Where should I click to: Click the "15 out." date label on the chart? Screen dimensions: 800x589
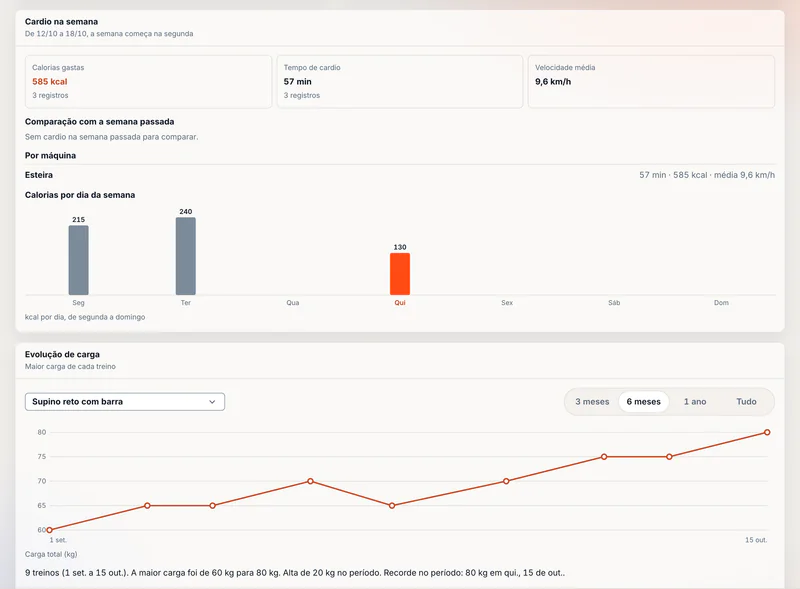point(756,540)
